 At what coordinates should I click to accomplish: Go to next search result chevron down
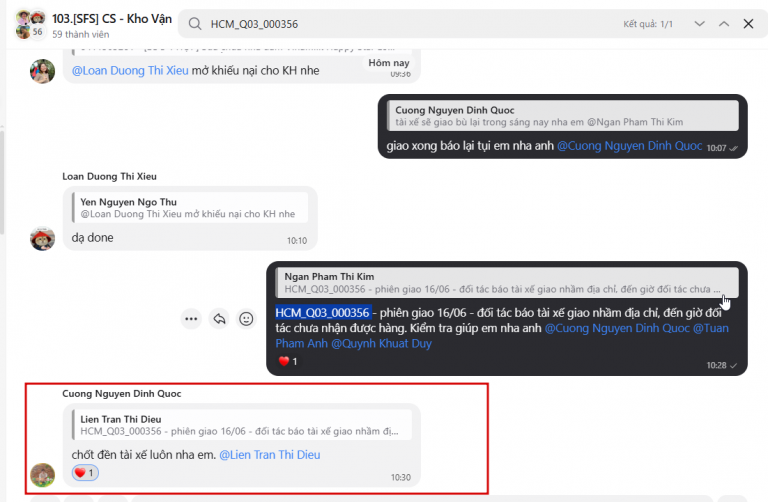tap(699, 24)
